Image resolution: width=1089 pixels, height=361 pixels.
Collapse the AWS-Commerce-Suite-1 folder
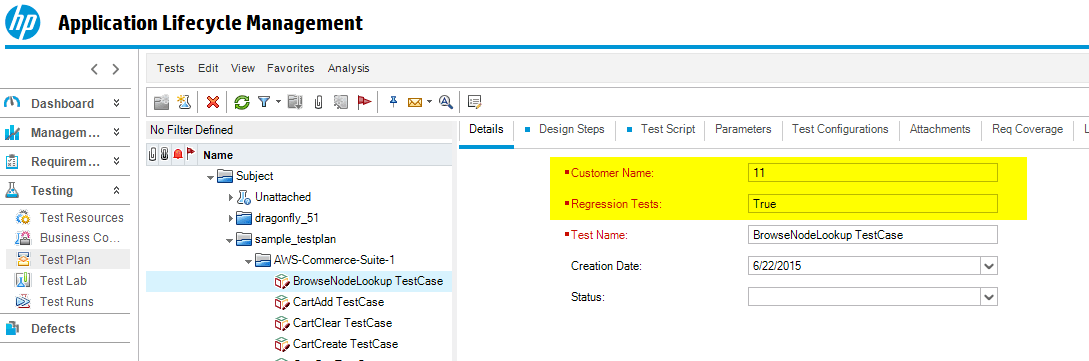pos(249,261)
